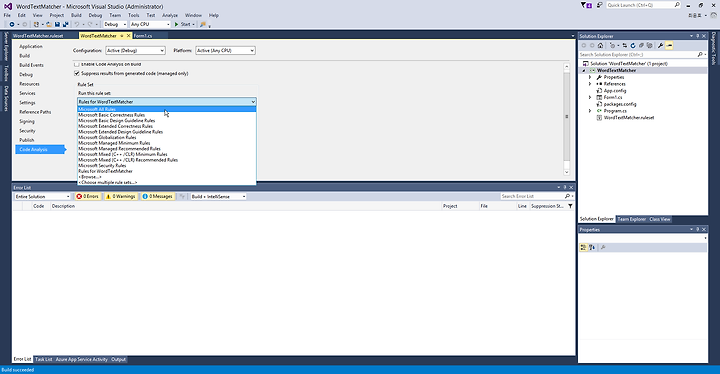Switch to the WordTextMatcher.ruleset tab
The height and width of the screenshot is (374, 720).
point(38,36)
